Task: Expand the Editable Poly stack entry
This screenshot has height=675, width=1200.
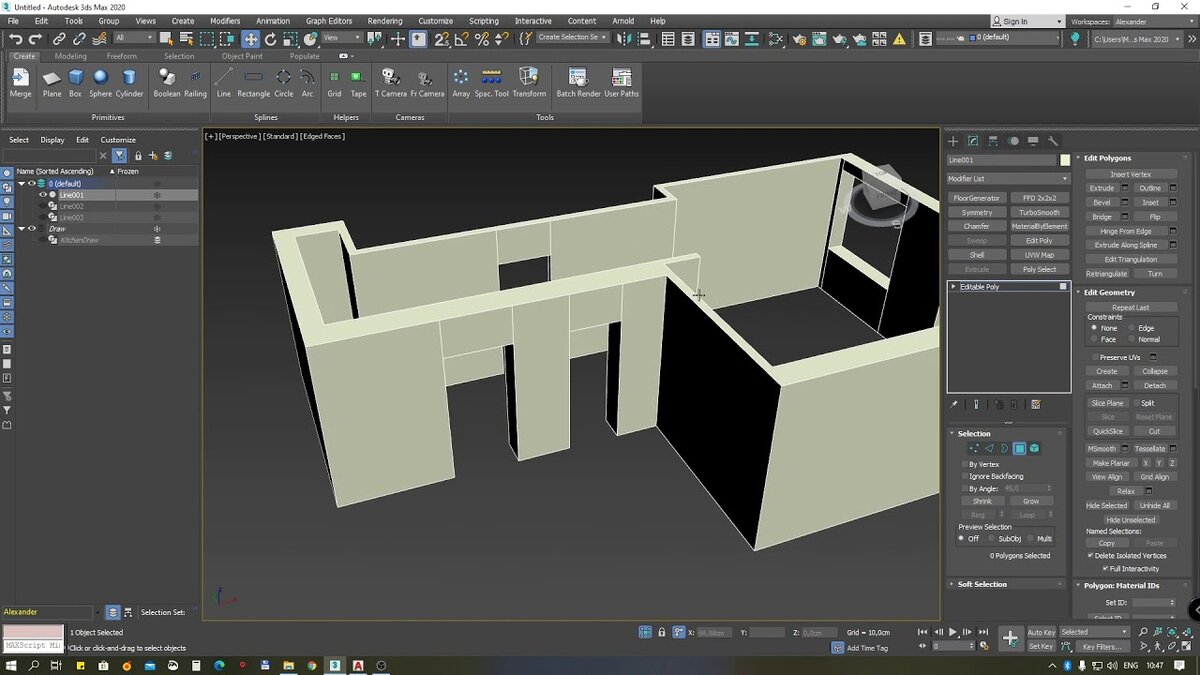Action: coord(954,287)
